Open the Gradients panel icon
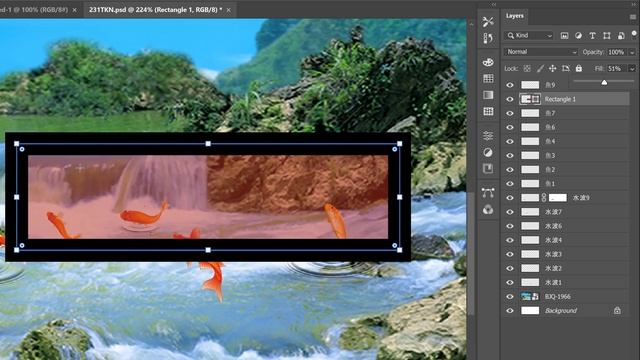The width and height of the screenshot is (640, 360). pyautogui.click(x=488, y=95)
